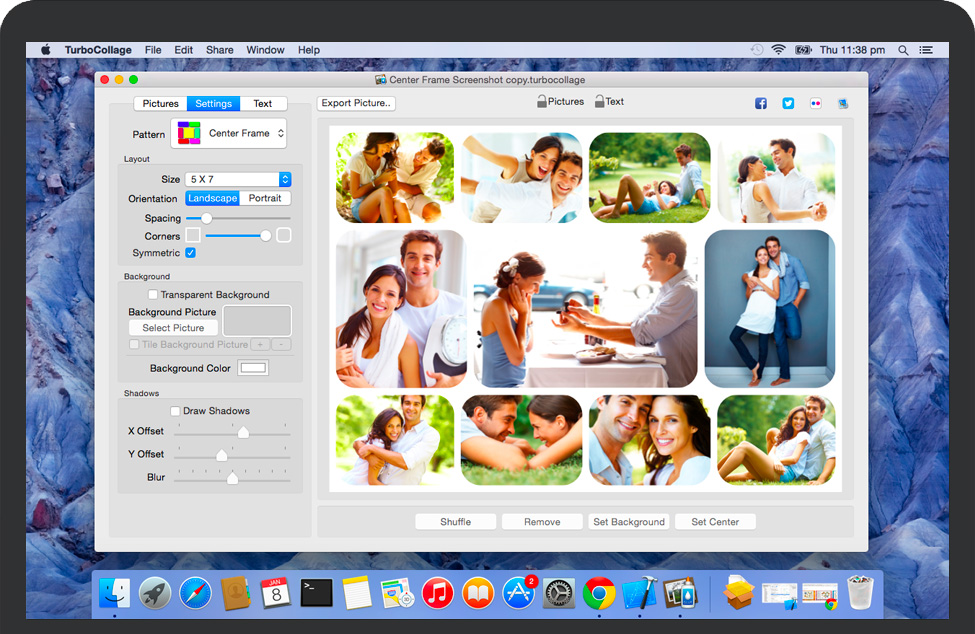Click the Twitter share icon
Screen dimensions: 975x634
click(788, 103)
